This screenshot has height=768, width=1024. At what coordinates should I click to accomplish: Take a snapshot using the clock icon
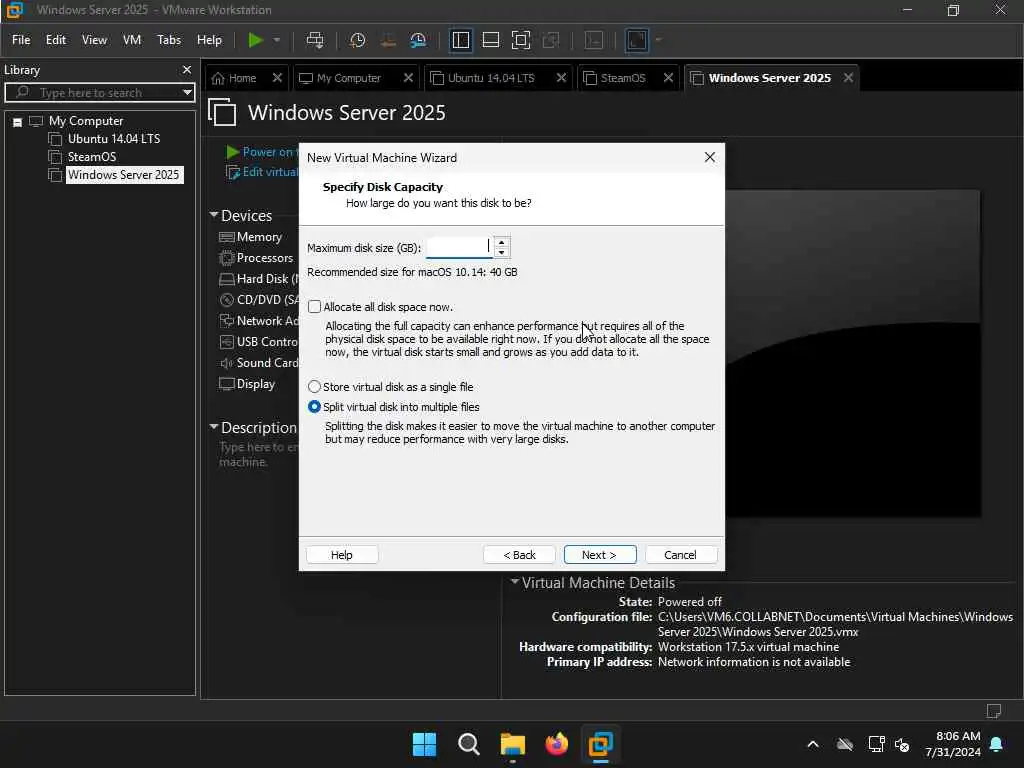click(357, 40)
